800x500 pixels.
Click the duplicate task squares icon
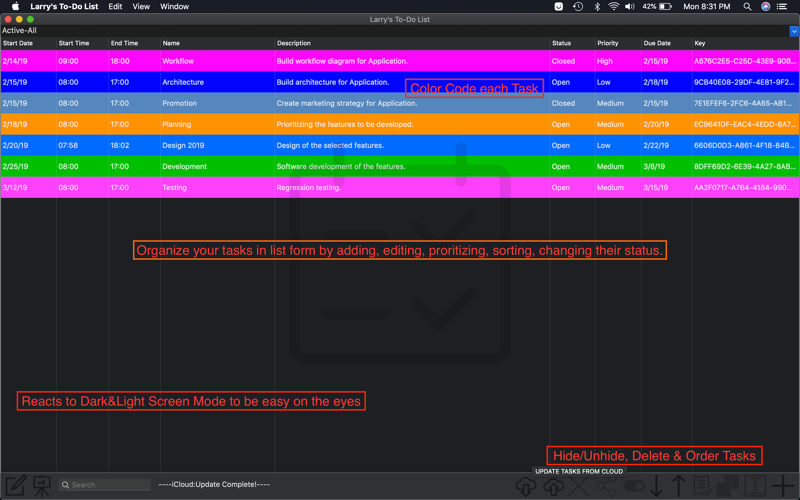pyautogui.click(x=728, y=486)
